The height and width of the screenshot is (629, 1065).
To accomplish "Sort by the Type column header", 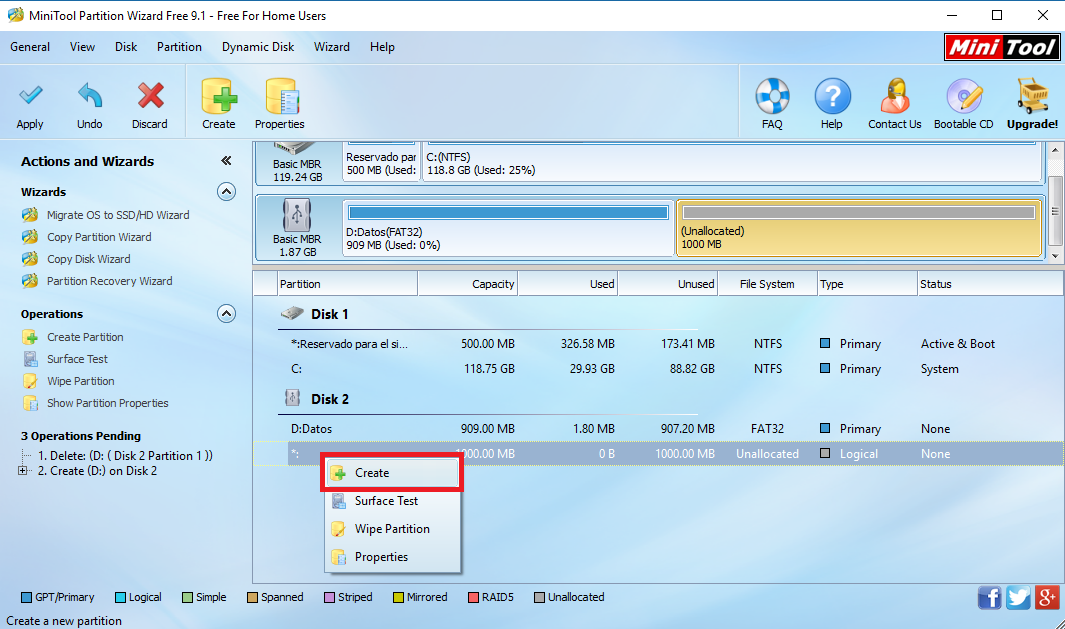I will (x=867, y=284).
